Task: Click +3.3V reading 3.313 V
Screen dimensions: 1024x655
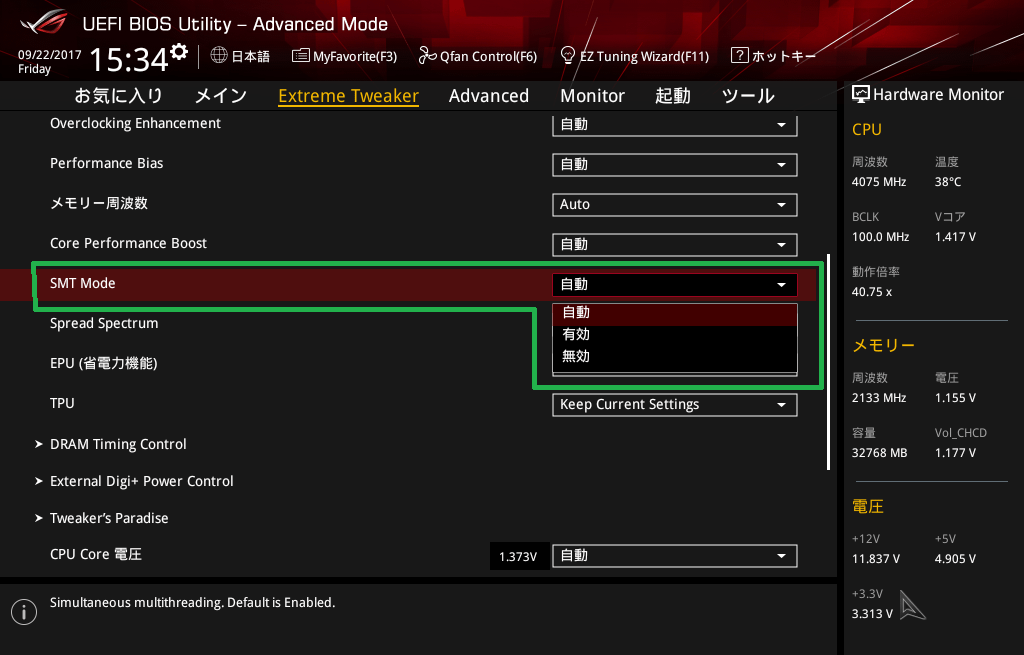Action: [x=872, y=614]
